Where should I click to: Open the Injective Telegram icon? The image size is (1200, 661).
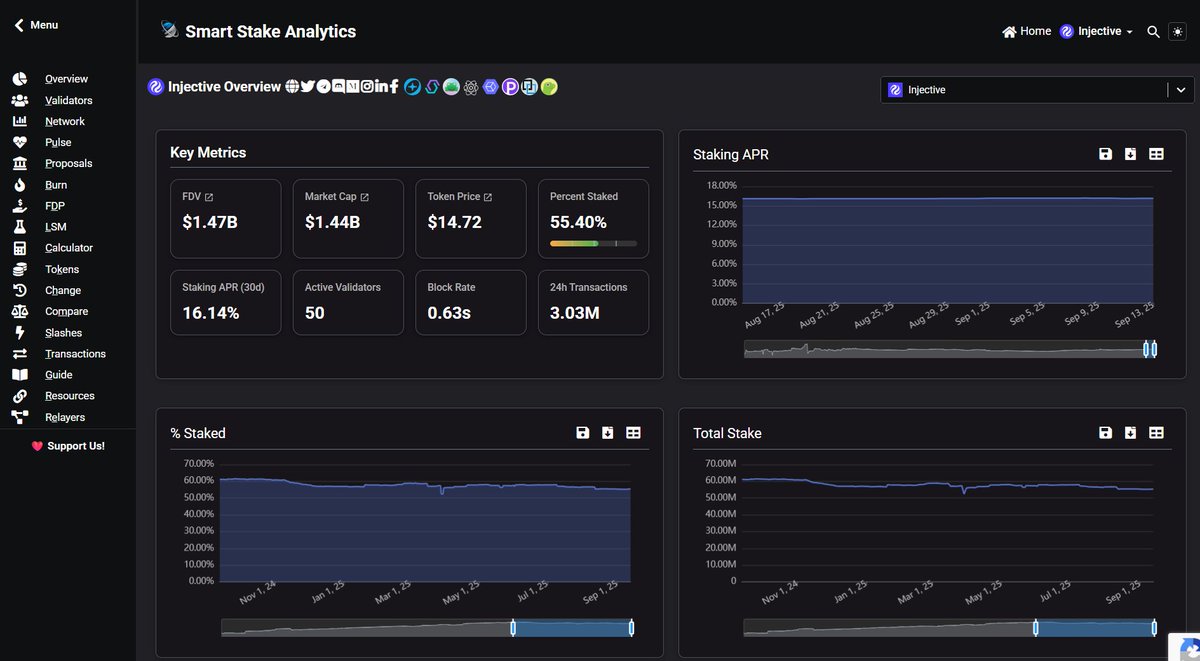point(323,87)
